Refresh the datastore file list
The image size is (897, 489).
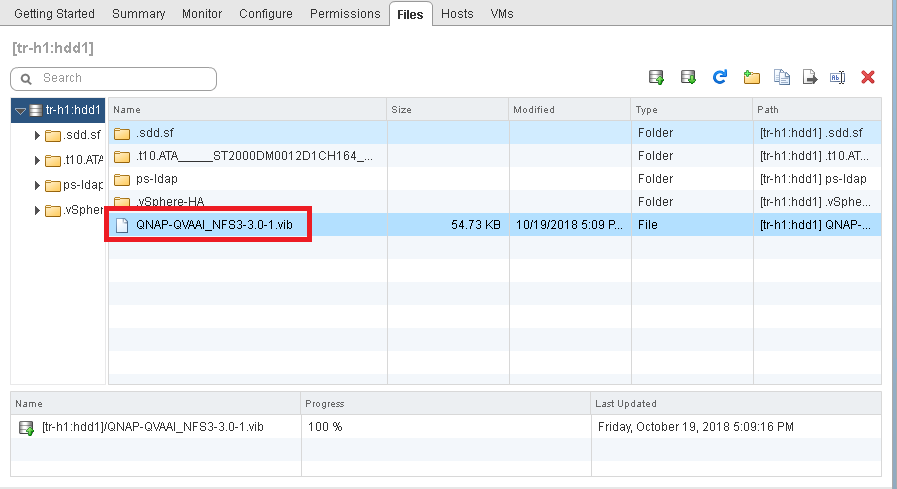(719, 77)
